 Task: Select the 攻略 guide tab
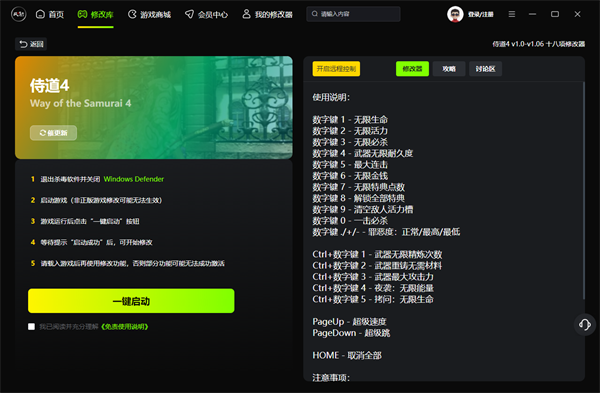pyautogui.click(x=449, y=69)
